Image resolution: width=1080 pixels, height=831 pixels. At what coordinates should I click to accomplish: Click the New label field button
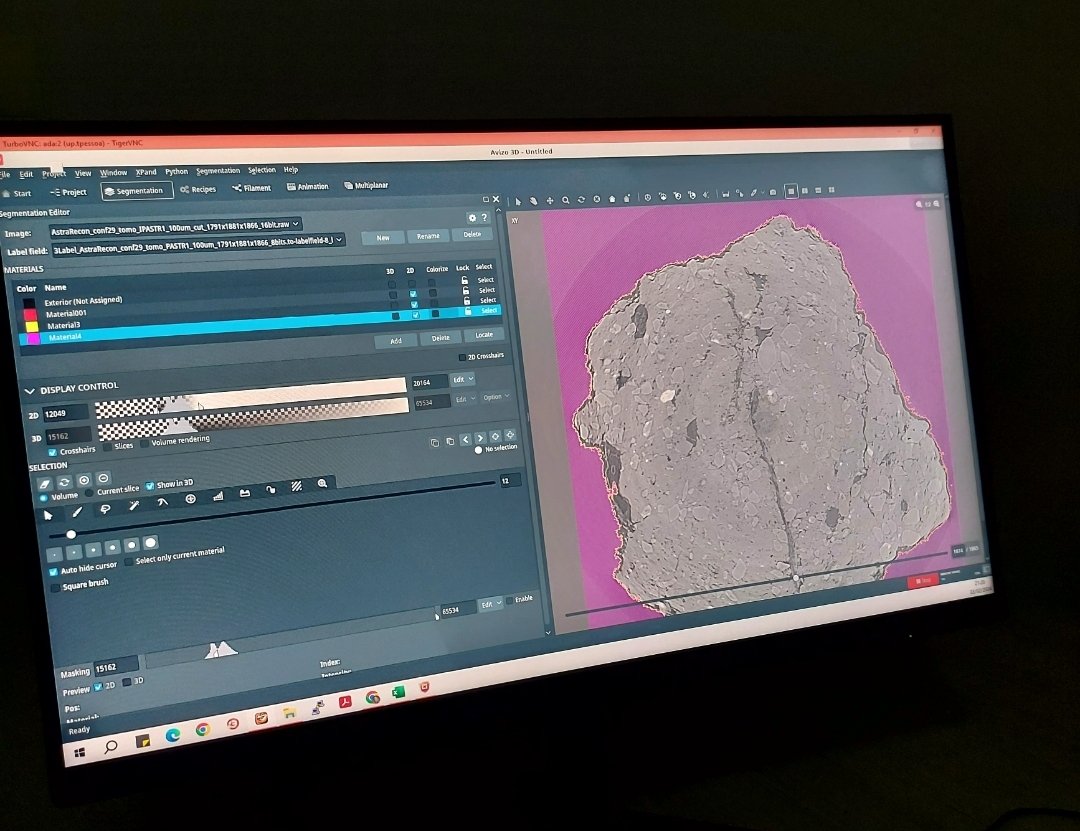pyautogui.click(x=383, y=238)
